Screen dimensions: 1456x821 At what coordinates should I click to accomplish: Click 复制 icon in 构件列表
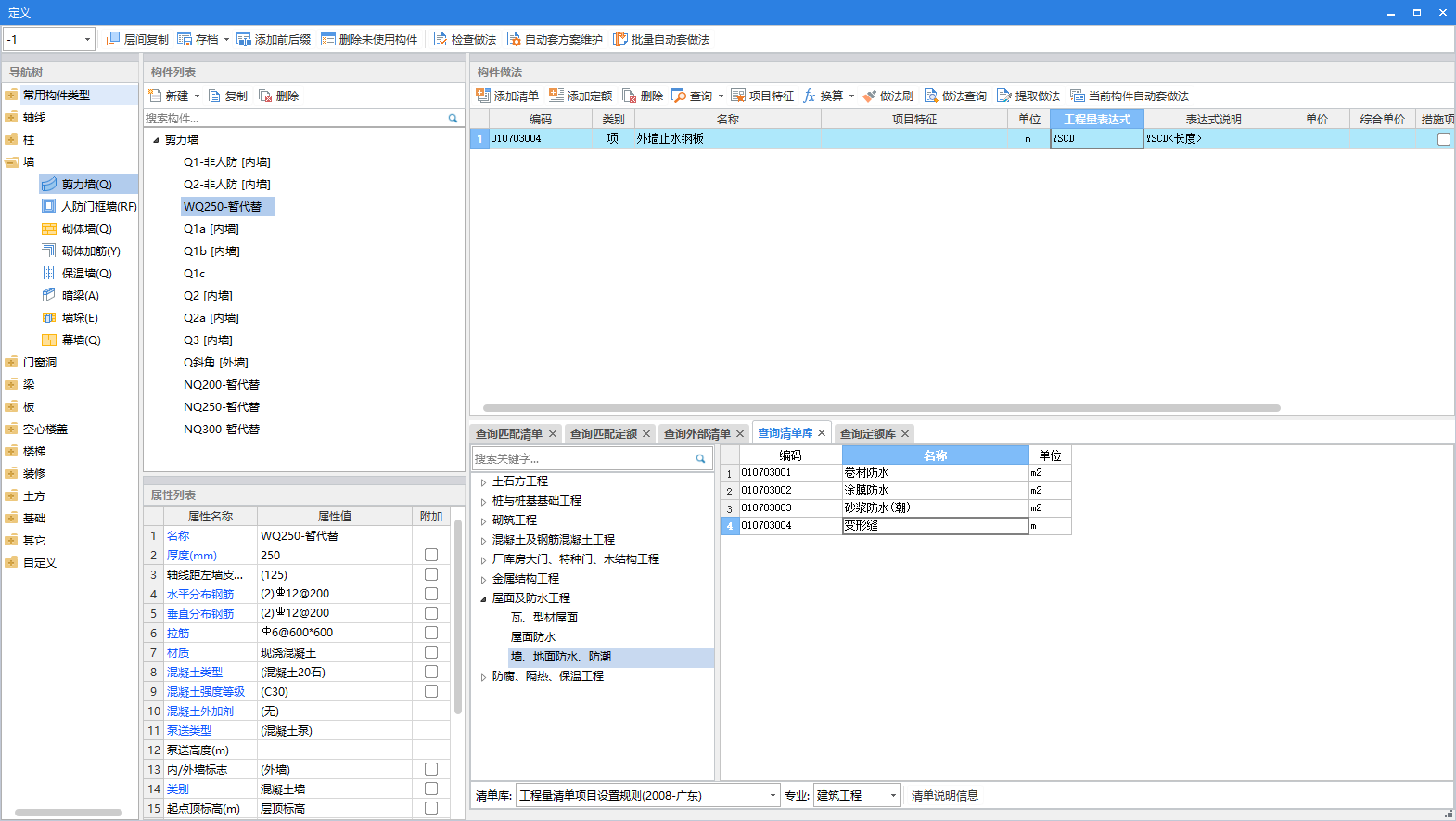coord(214,96)
